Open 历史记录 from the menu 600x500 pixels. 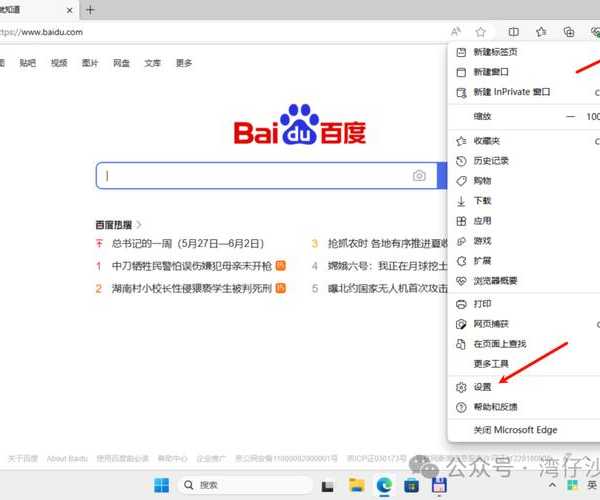pyautogui.click(x=523, y=161)
